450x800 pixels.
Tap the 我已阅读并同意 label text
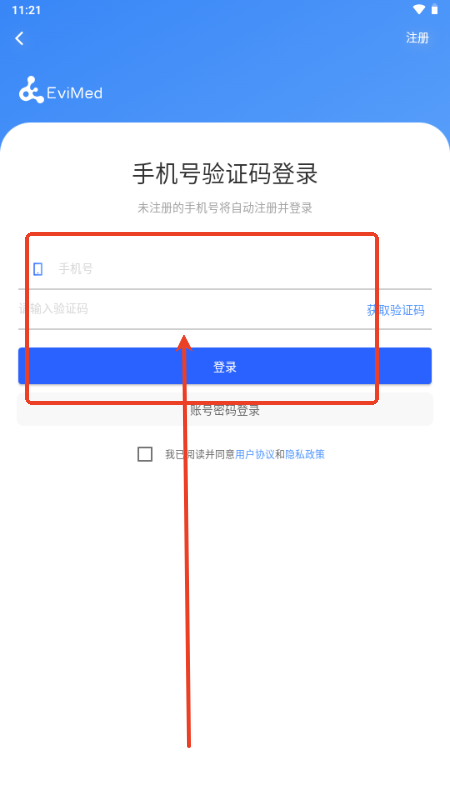point(199,454)
